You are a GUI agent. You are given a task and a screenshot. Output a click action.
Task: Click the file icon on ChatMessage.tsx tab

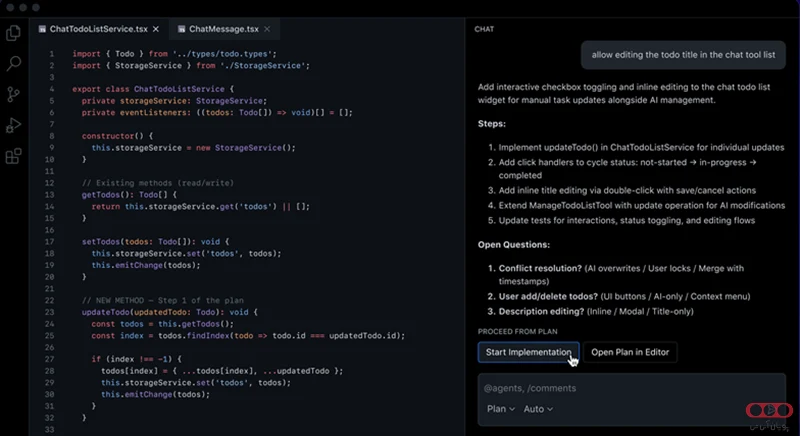click(181, 29)
